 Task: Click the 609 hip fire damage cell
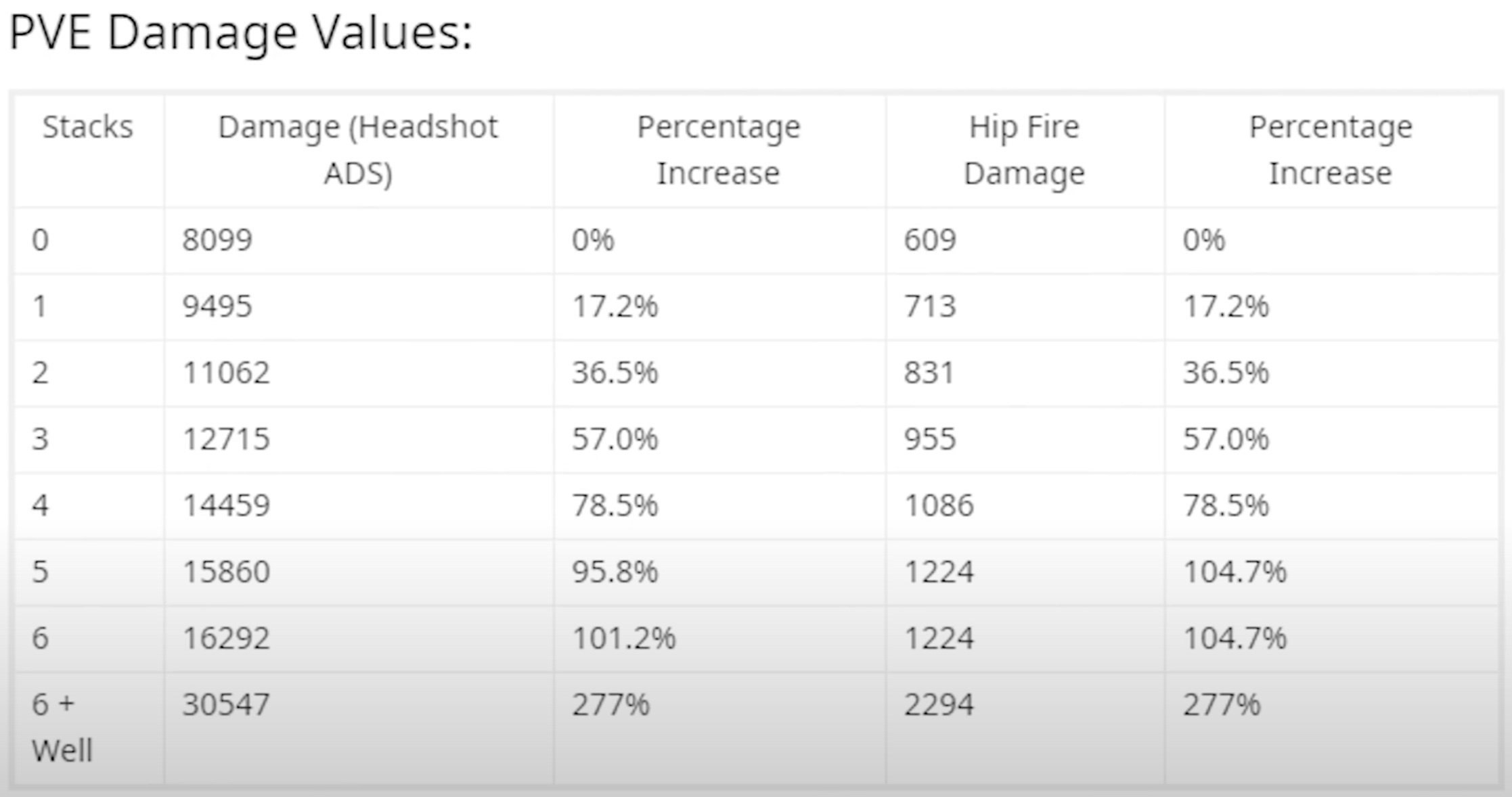930,240
